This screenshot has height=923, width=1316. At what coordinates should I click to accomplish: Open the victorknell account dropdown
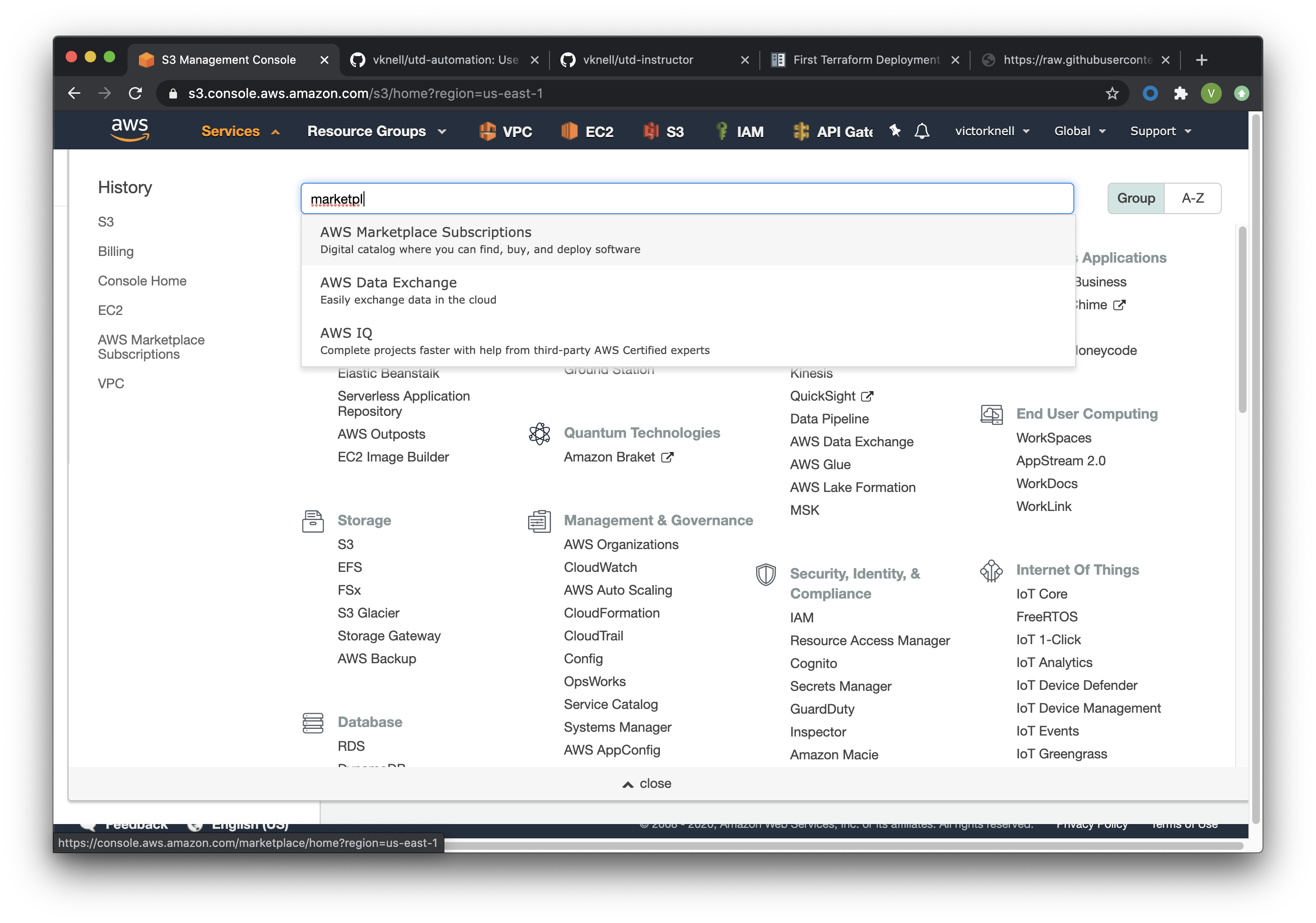[992, 131]
